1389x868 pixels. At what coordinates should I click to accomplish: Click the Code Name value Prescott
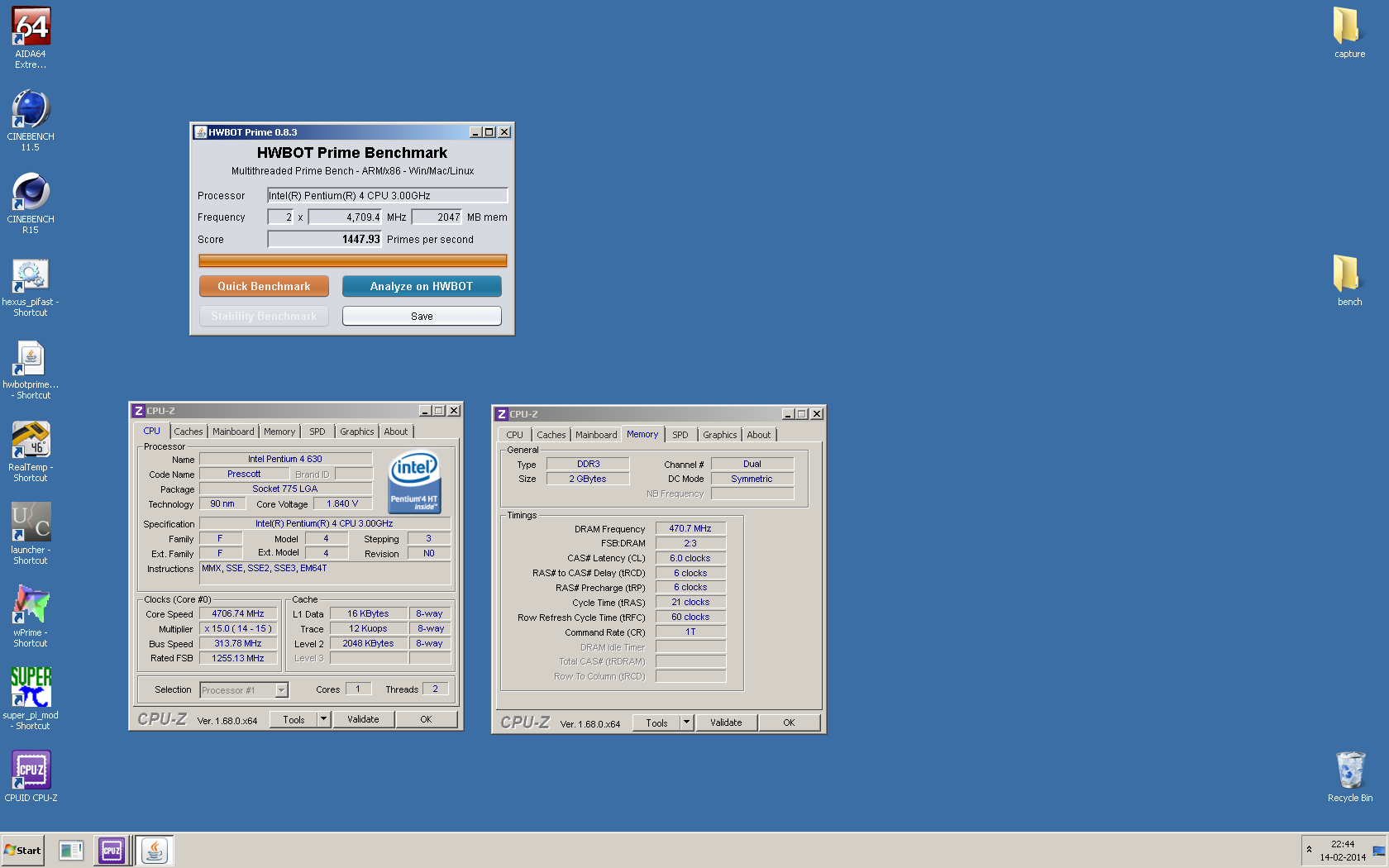(x=244, y=474)
